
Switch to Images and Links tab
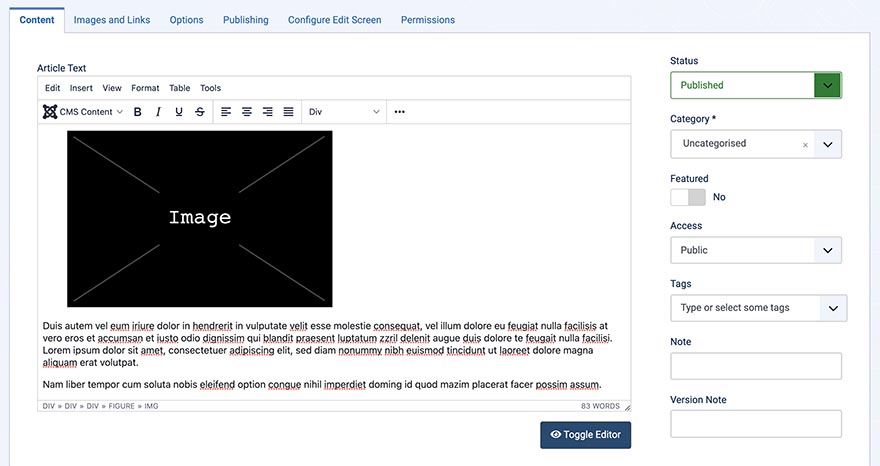pos(112,20)
